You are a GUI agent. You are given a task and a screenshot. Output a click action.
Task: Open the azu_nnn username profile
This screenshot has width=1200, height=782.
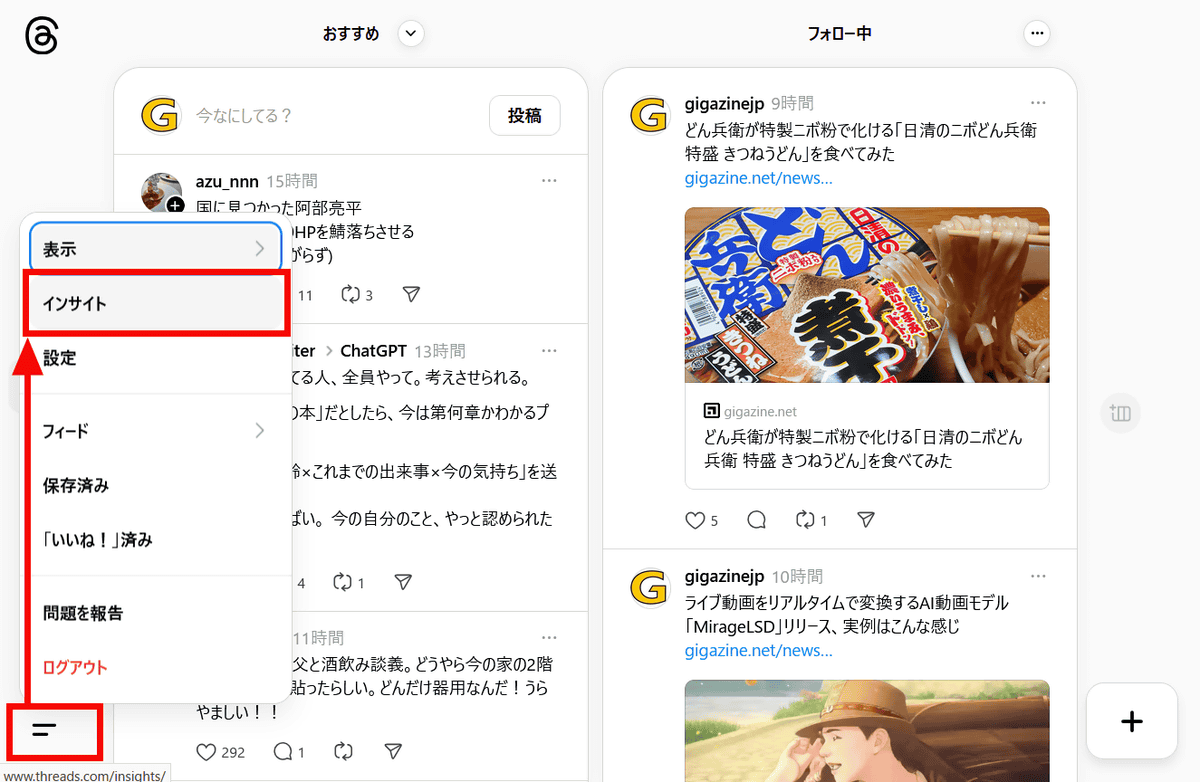[226, 181]
